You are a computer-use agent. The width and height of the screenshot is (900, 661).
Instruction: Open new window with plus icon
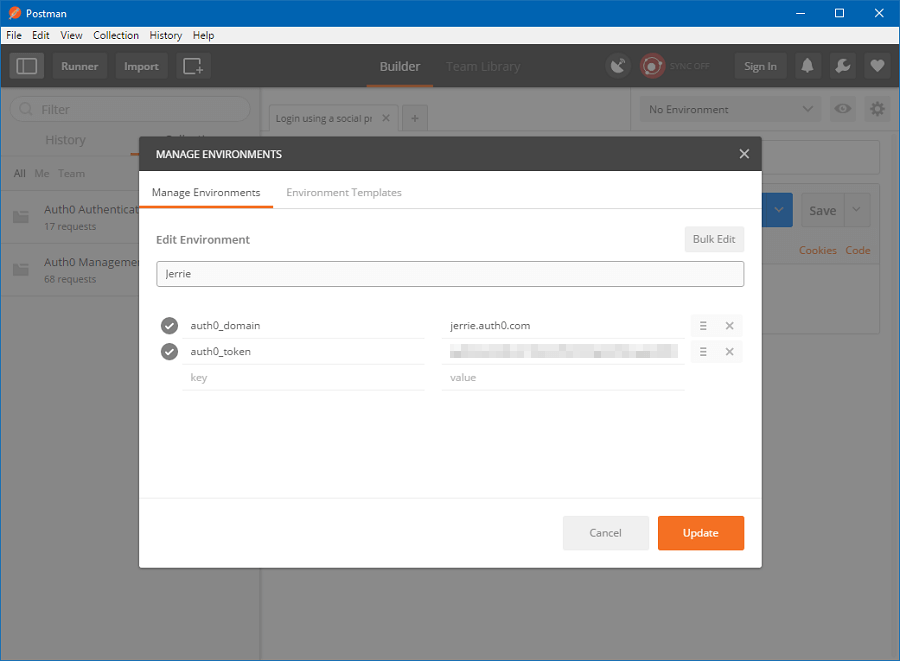coord(193,66)
